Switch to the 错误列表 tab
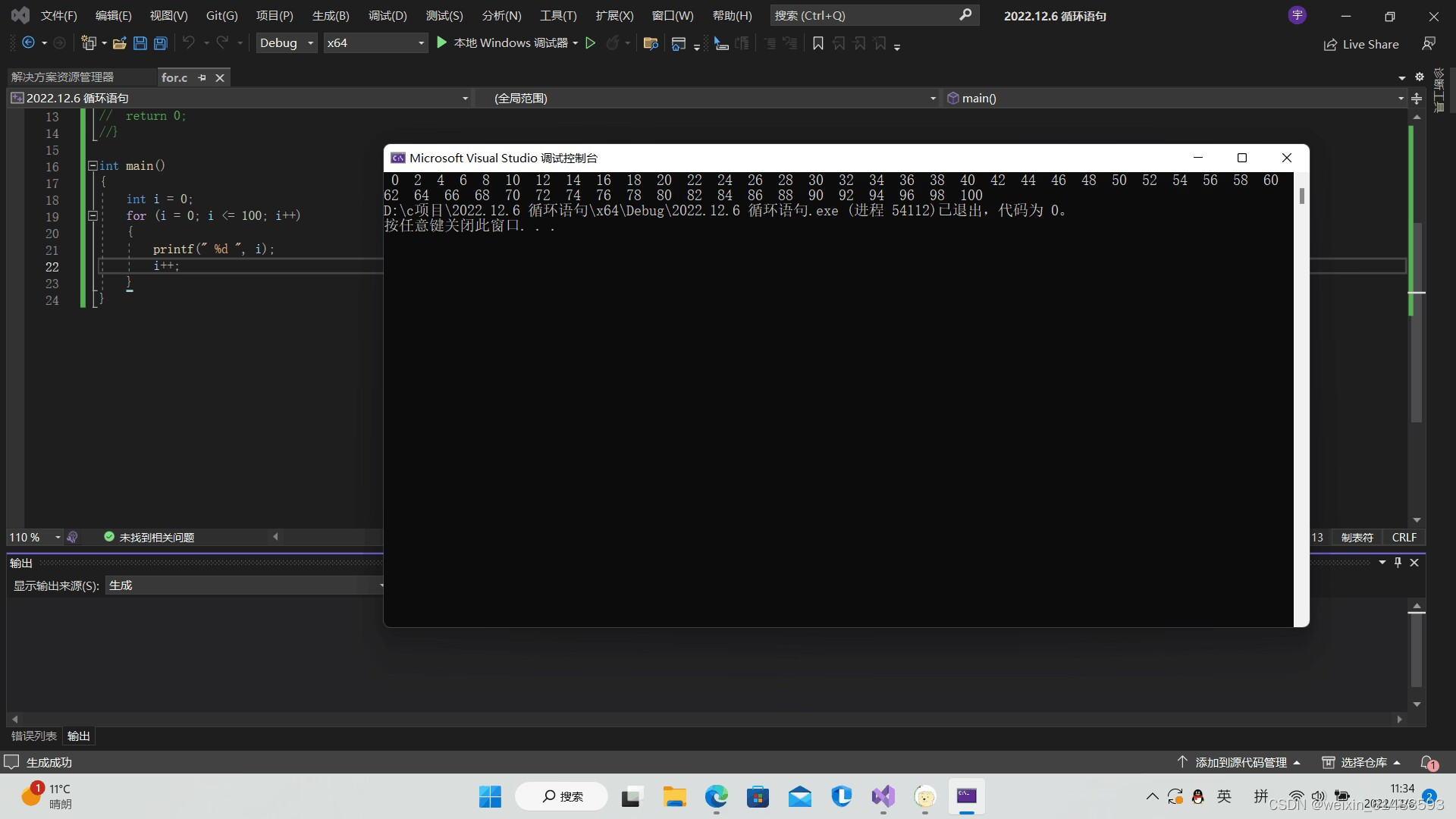Screen dimensions: 1456x819 (x=34, y=736)
